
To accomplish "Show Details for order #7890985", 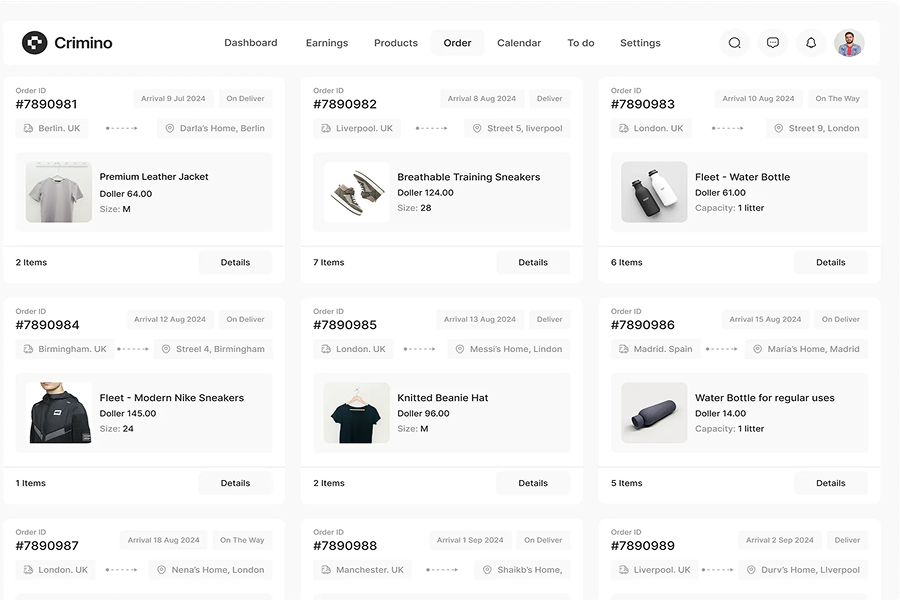I will pos(533,483).
